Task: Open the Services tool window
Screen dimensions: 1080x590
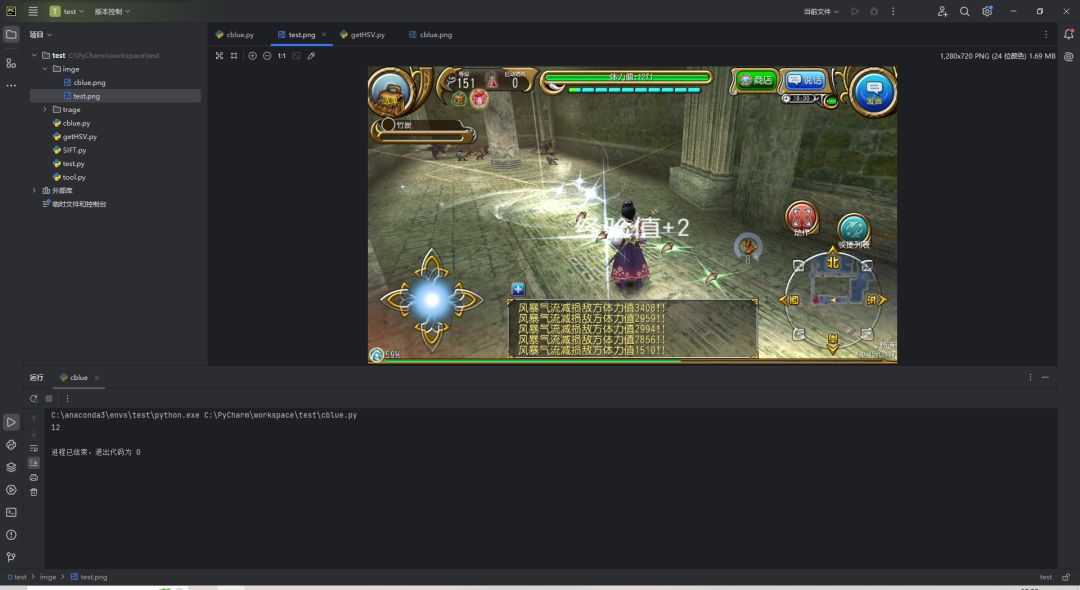Action: pos(11,490)
